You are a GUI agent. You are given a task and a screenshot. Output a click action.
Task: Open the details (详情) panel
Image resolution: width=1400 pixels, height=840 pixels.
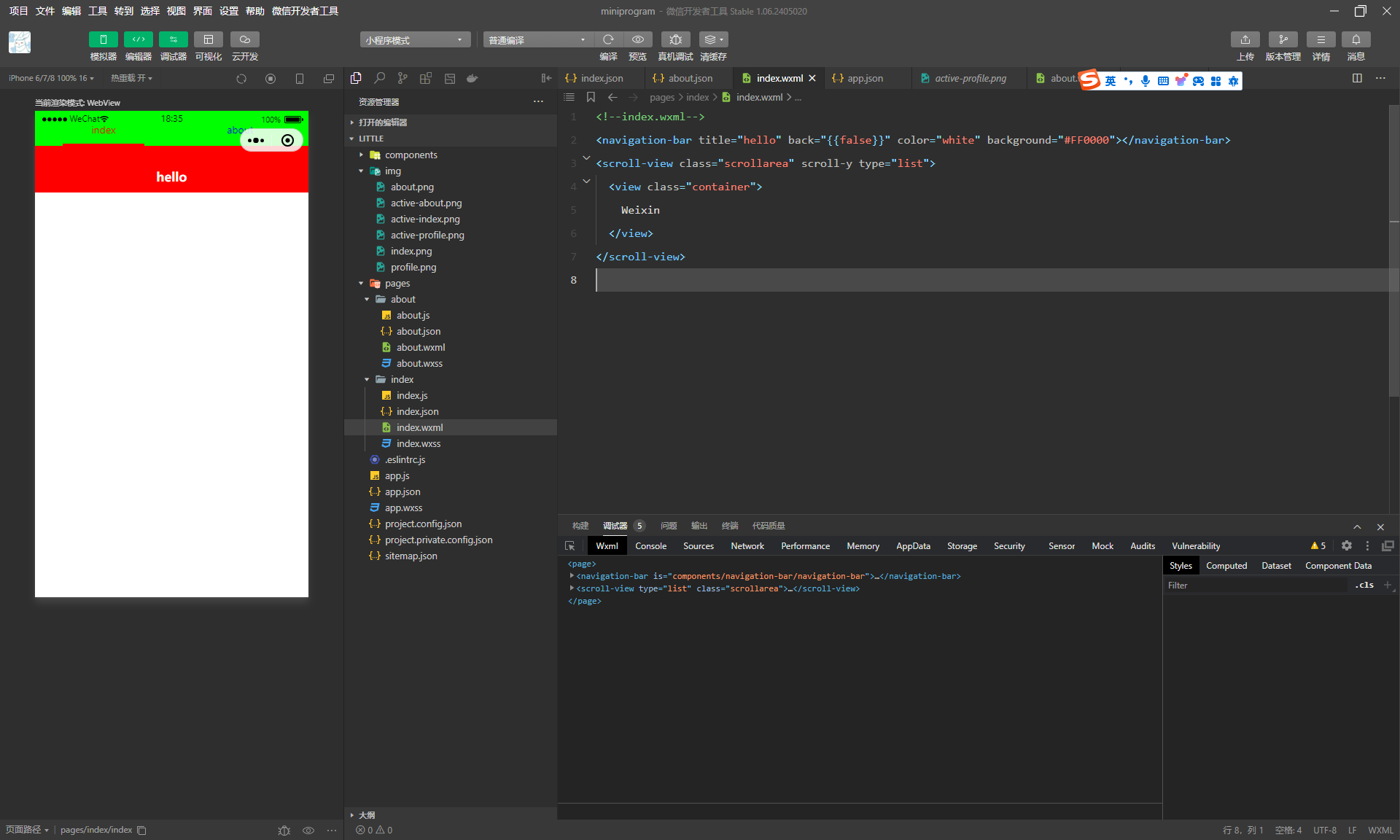(1321, 39)
